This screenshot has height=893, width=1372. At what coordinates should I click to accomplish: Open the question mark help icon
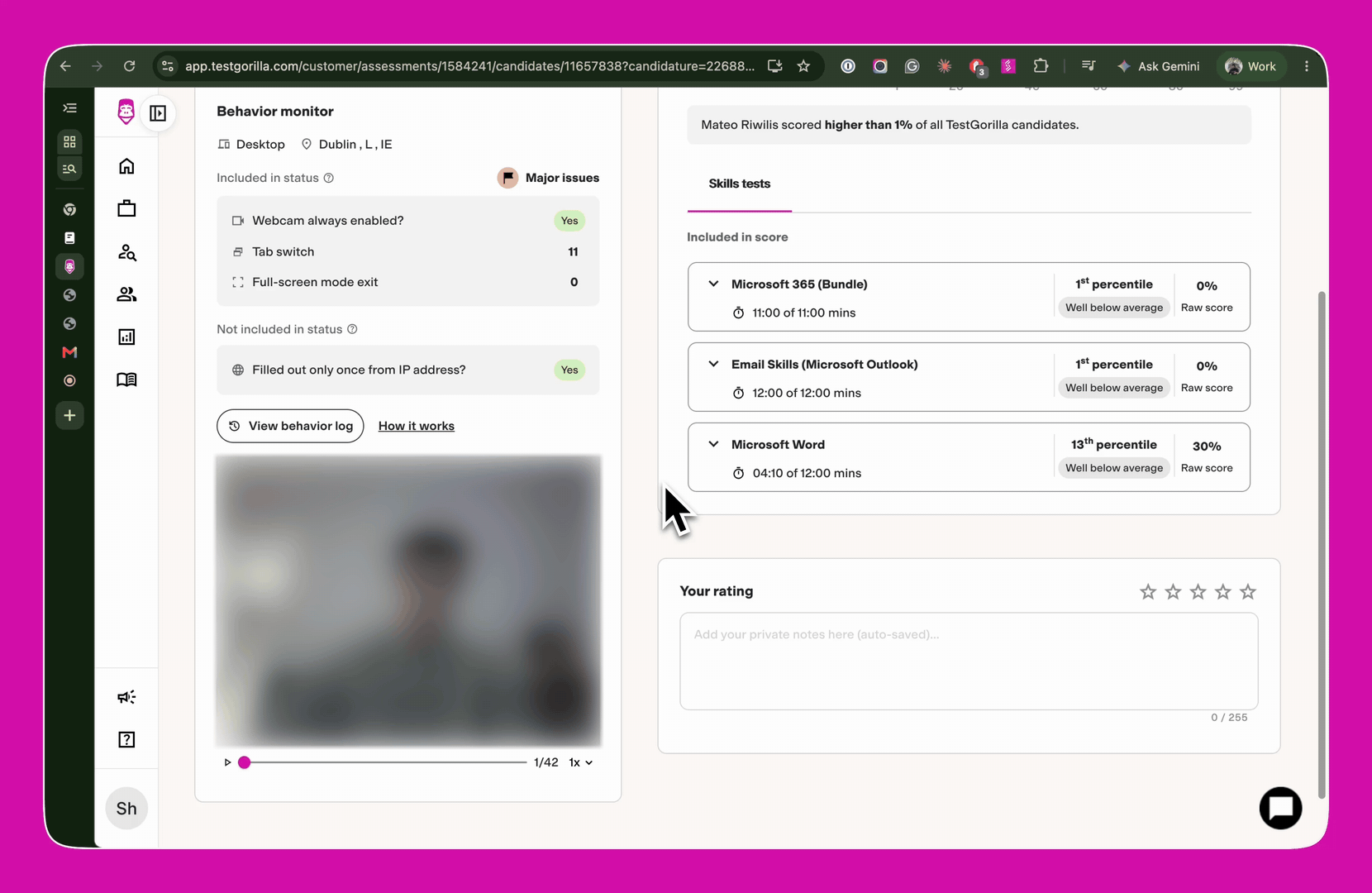pos(126,739)
